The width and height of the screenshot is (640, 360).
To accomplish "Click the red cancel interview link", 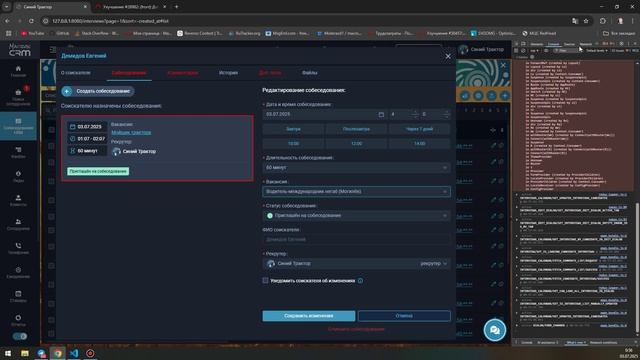I will click(x=356, y=329).
